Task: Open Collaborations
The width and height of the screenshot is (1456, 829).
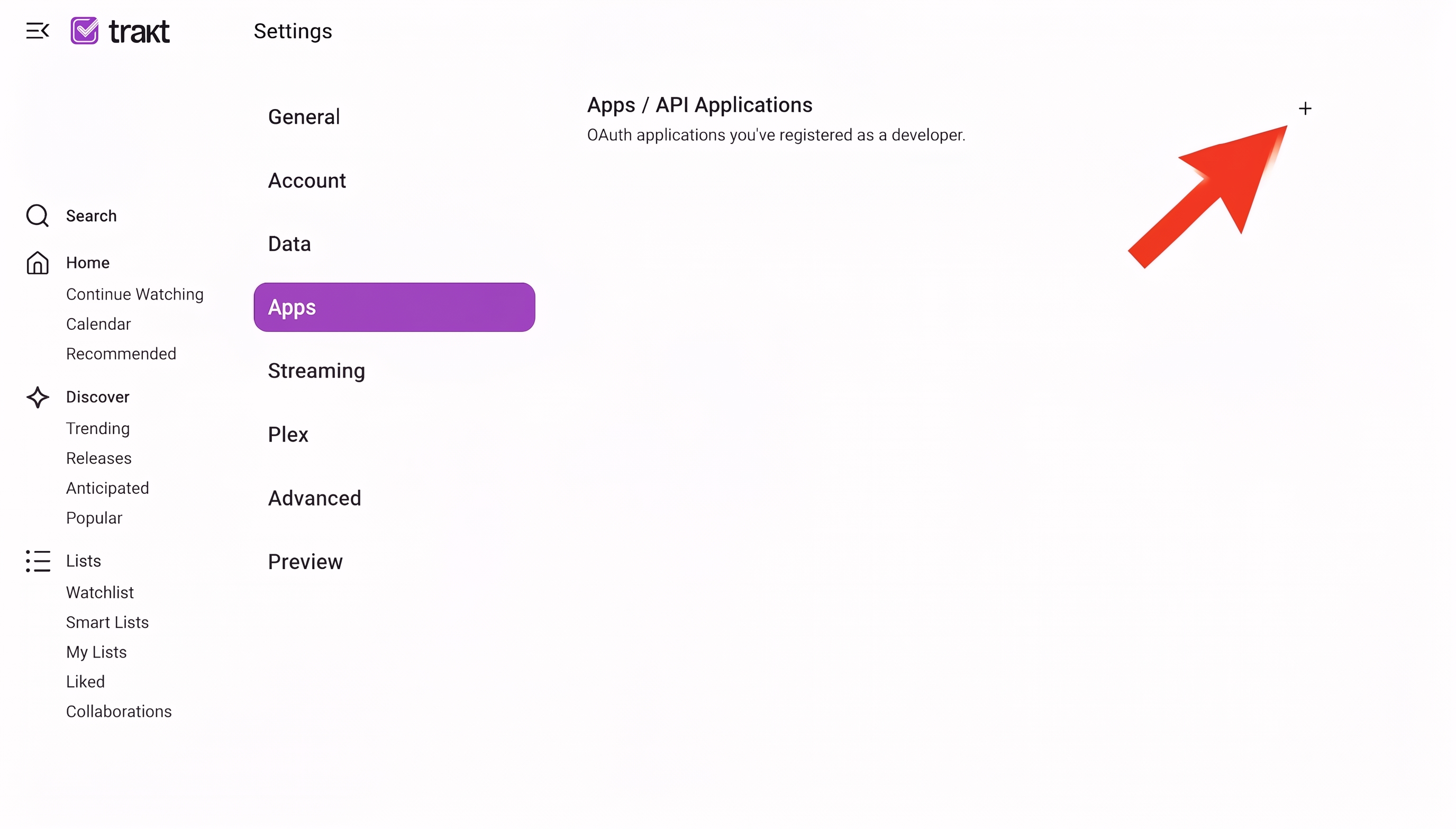Action: point(119,711)
